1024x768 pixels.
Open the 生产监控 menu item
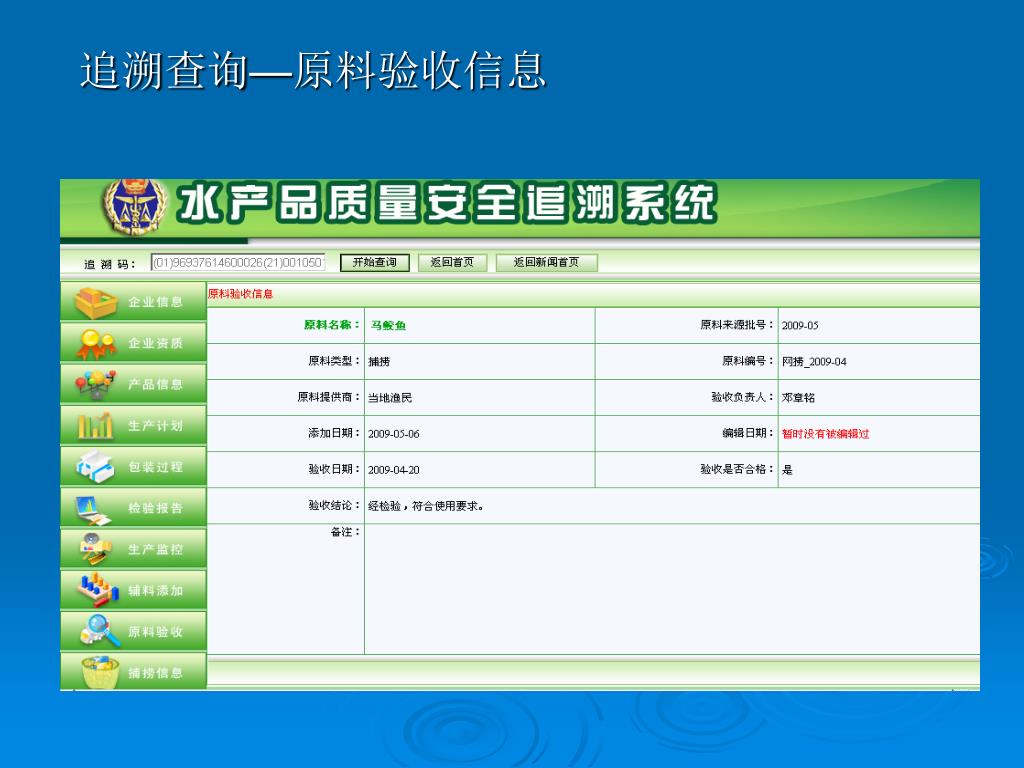pyautogui.click(x=133, y=549)
